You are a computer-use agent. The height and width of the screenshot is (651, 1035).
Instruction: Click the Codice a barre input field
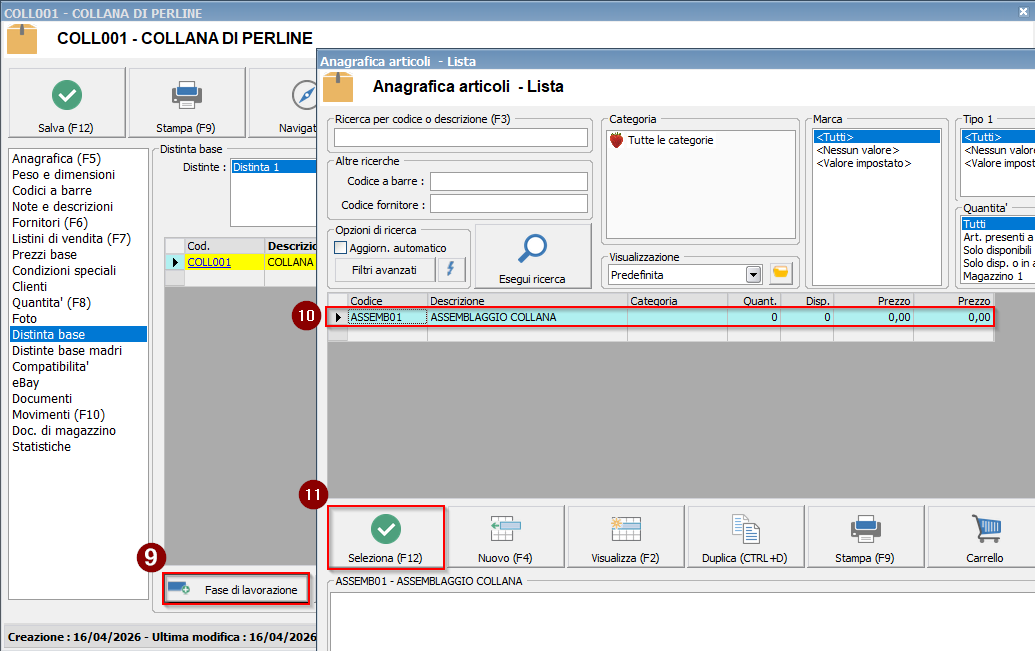point(508,181)
